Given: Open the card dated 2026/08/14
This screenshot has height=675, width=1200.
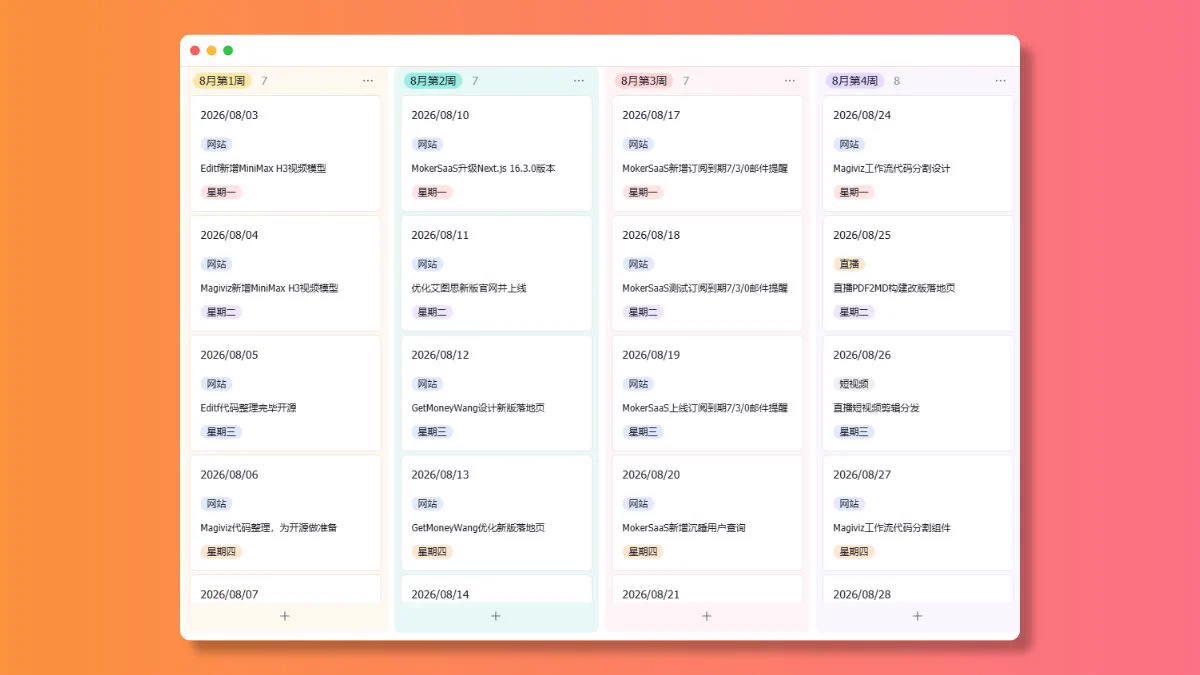Looking at the screenshot, I should [x=496, y=589].
